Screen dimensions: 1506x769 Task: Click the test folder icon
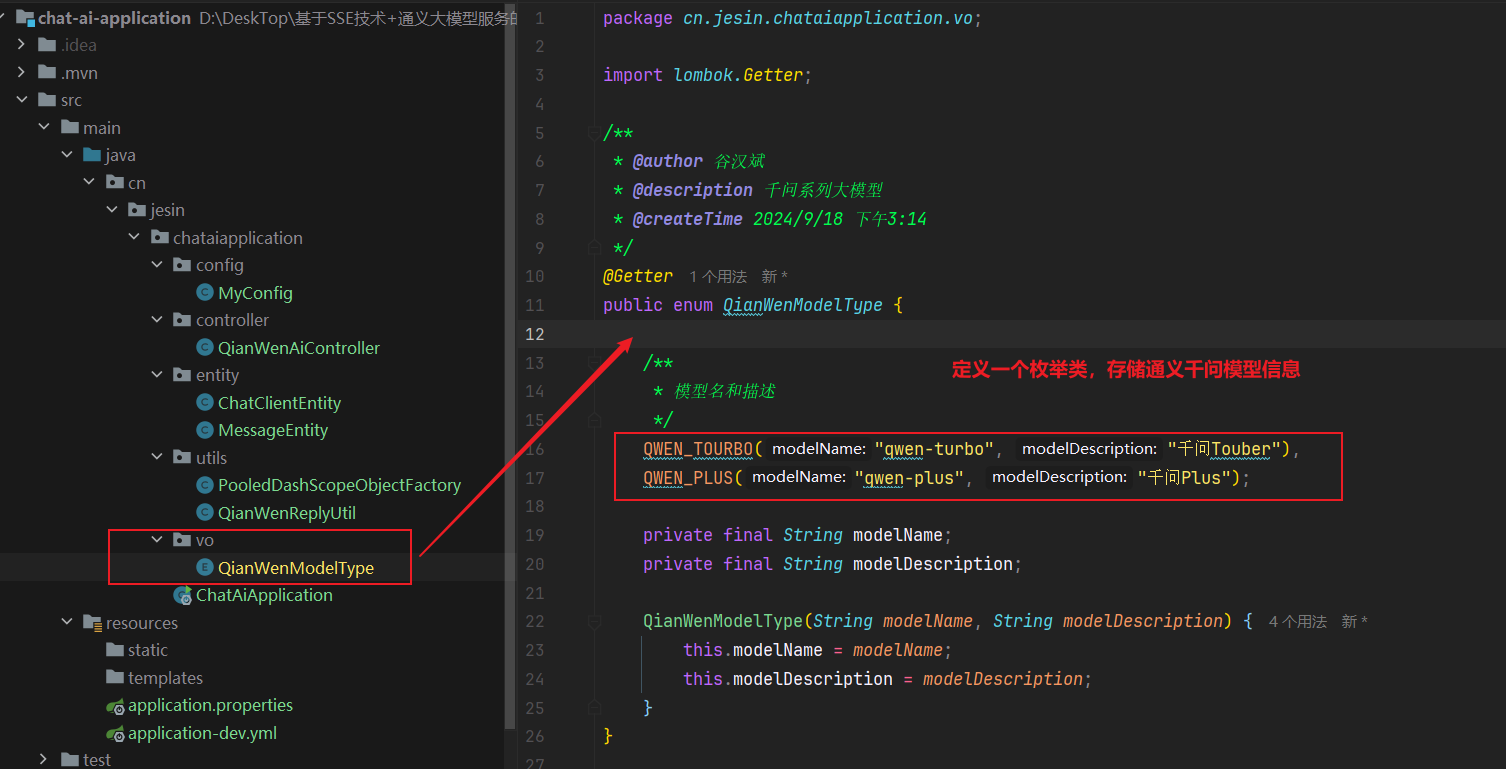(x=69, y=760)
